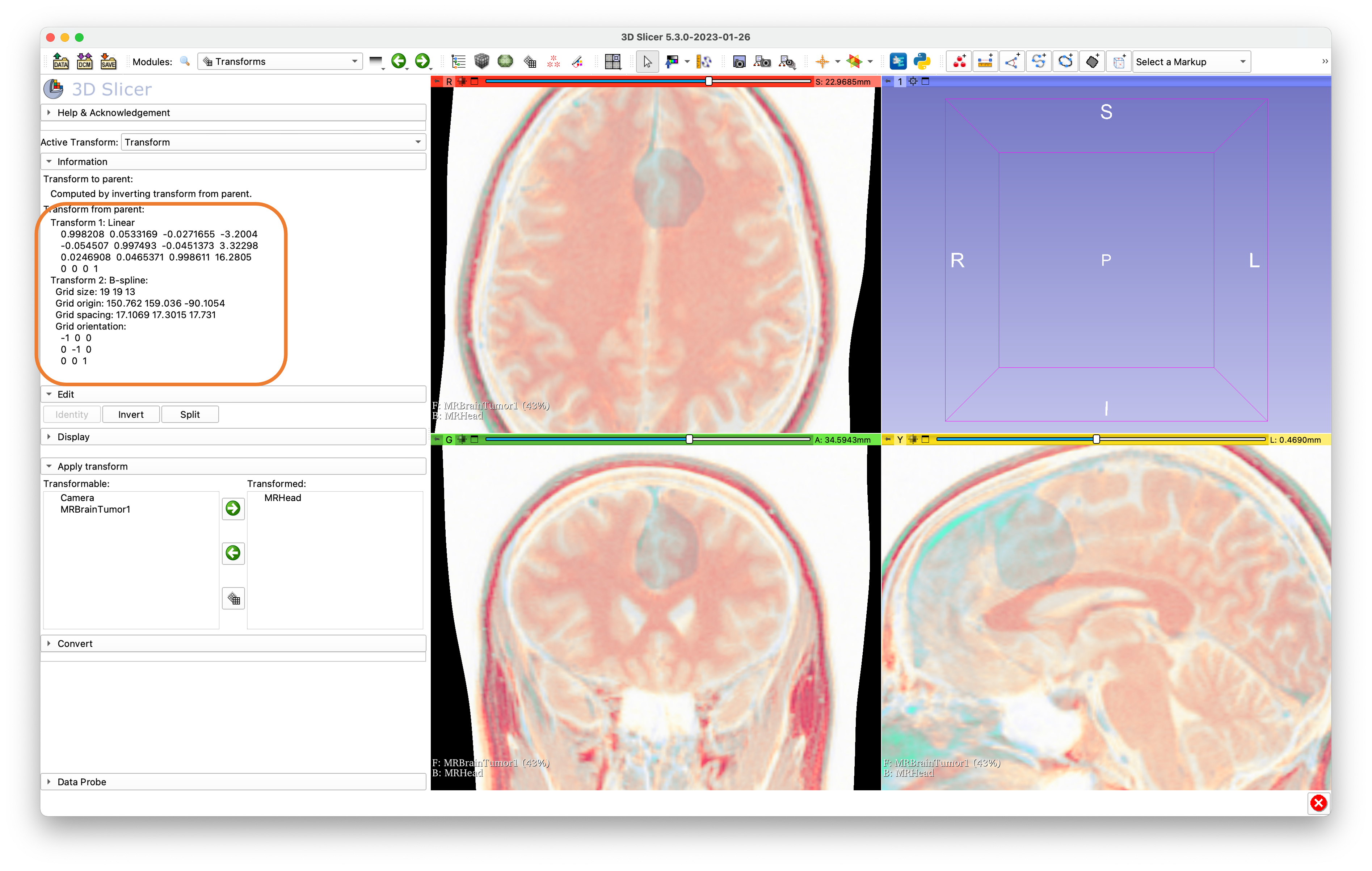This screenshot has height=871, width=1372.
Task: Toggle the pin on the red slice view
Action: point(437,81)
